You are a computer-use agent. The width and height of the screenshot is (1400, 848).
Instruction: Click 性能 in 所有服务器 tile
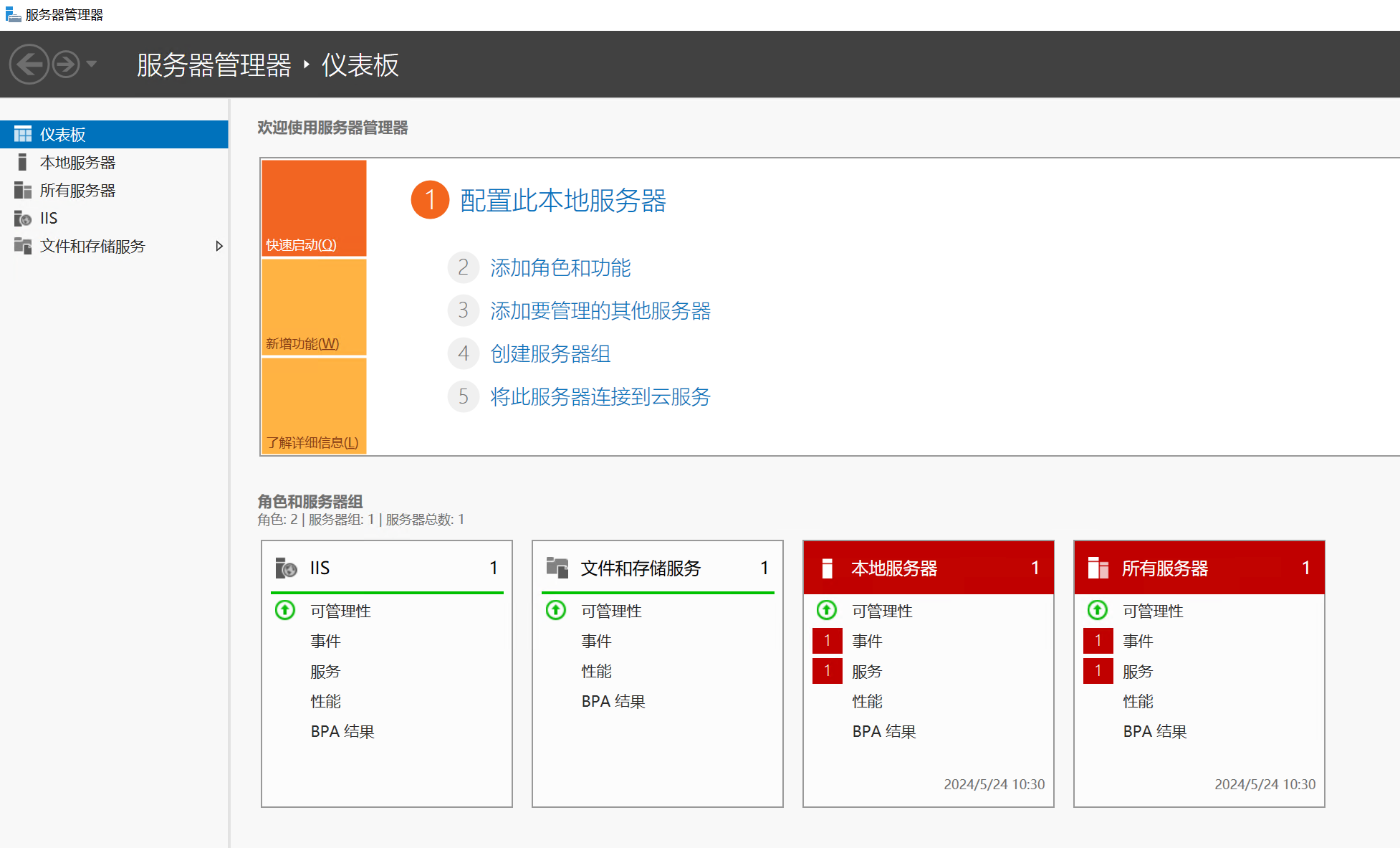click(1138, 701)
